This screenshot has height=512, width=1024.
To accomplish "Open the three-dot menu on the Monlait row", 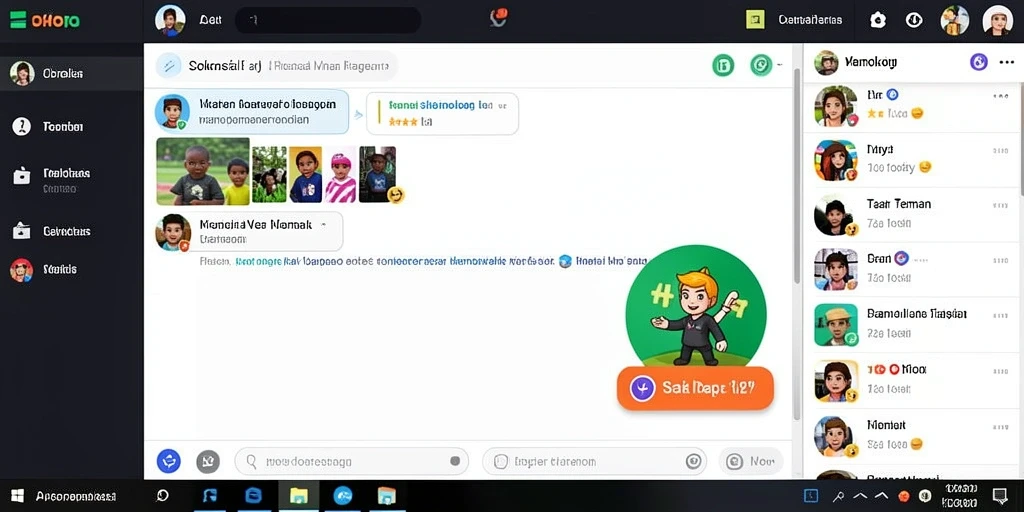I will pyautogui.click(x=1000, y=426).
